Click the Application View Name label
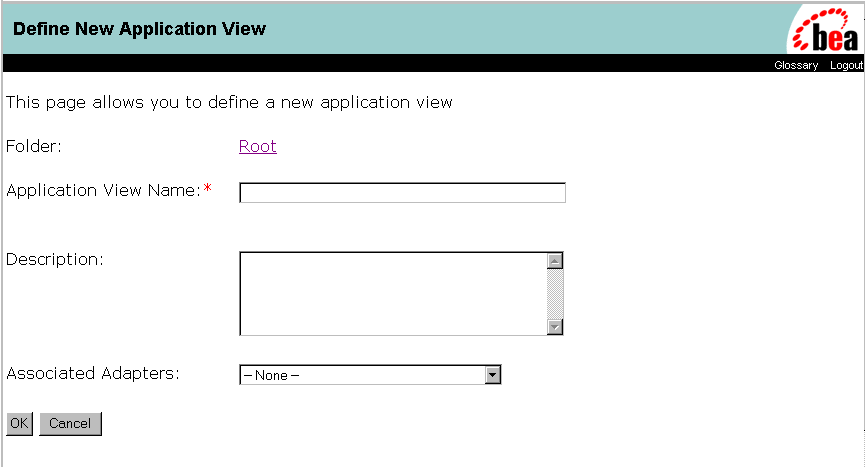The image size is (865, 467). 103,191
